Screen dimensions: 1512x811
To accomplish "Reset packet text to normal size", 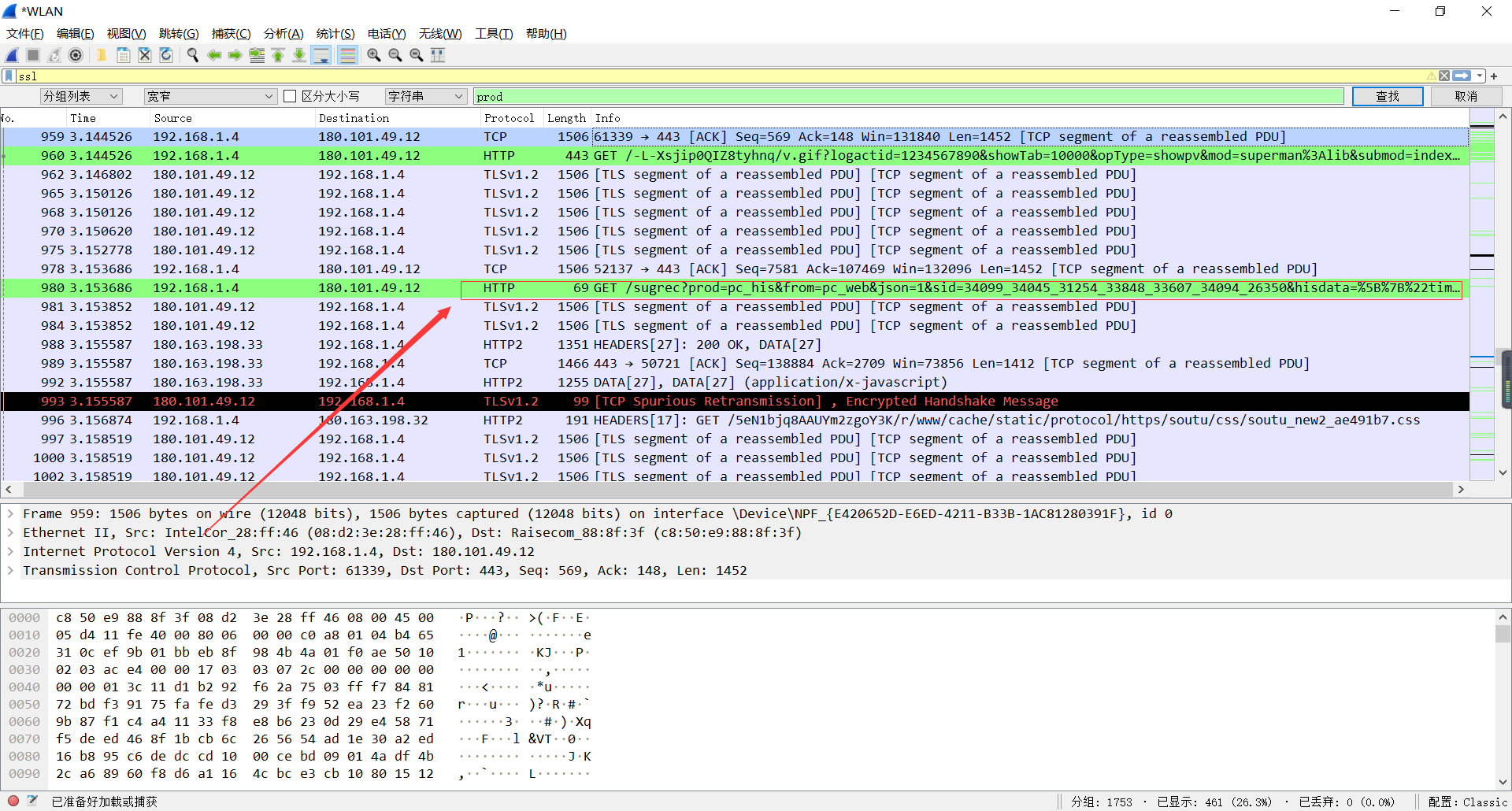I will pyautogui.click(x=417, y=55).
